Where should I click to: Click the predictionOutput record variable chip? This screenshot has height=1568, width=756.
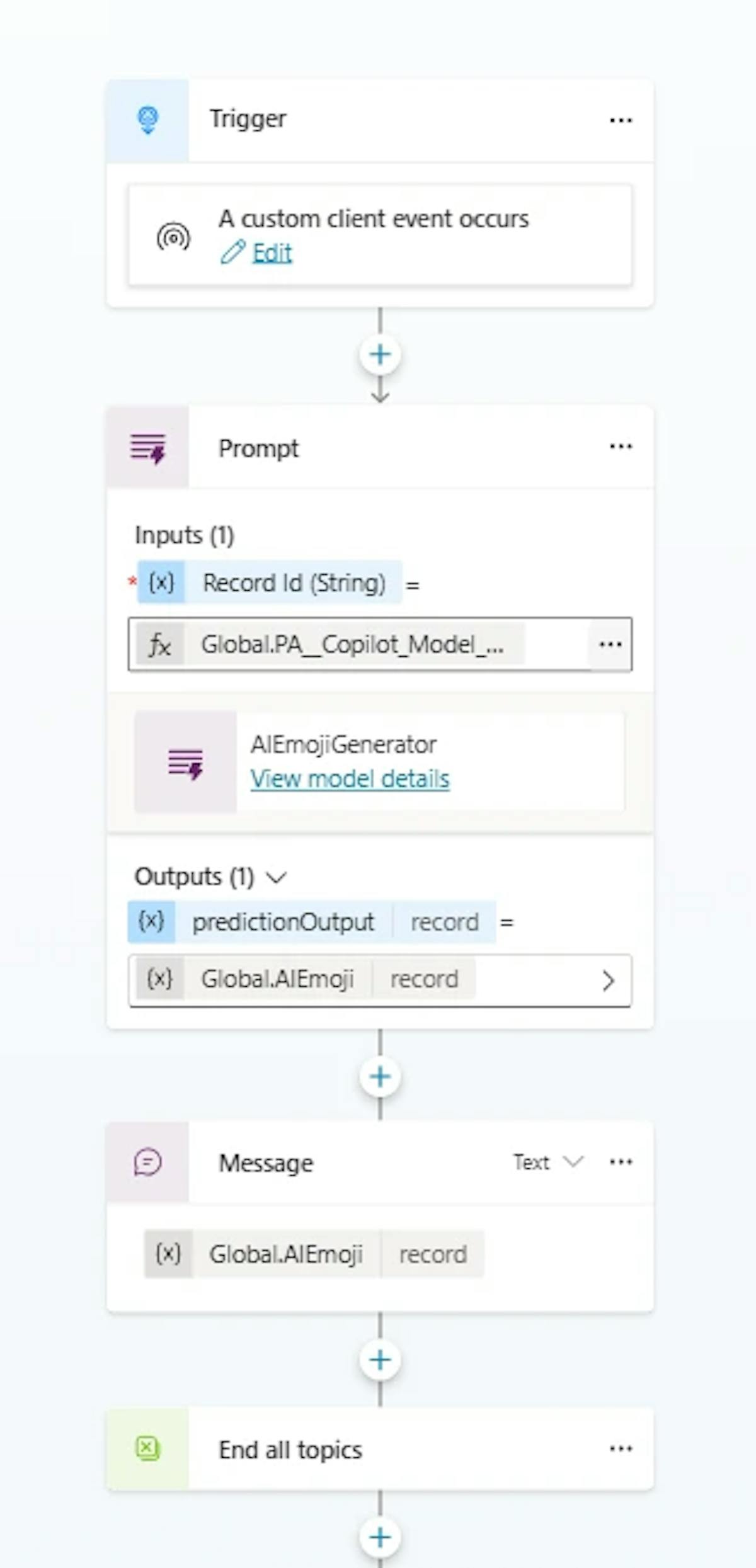click(312, 923)
